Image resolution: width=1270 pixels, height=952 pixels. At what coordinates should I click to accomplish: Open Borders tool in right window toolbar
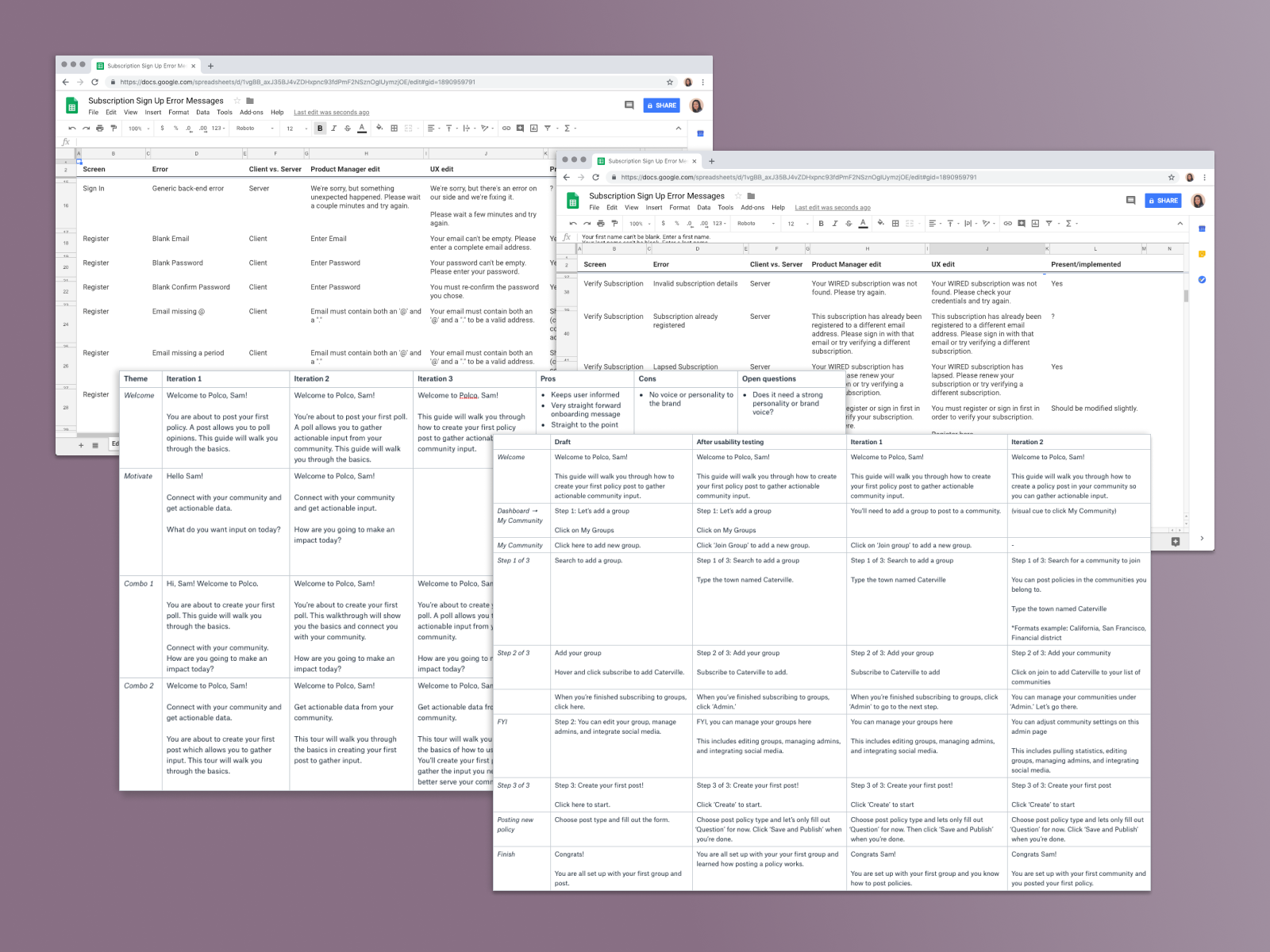(895, 223)
